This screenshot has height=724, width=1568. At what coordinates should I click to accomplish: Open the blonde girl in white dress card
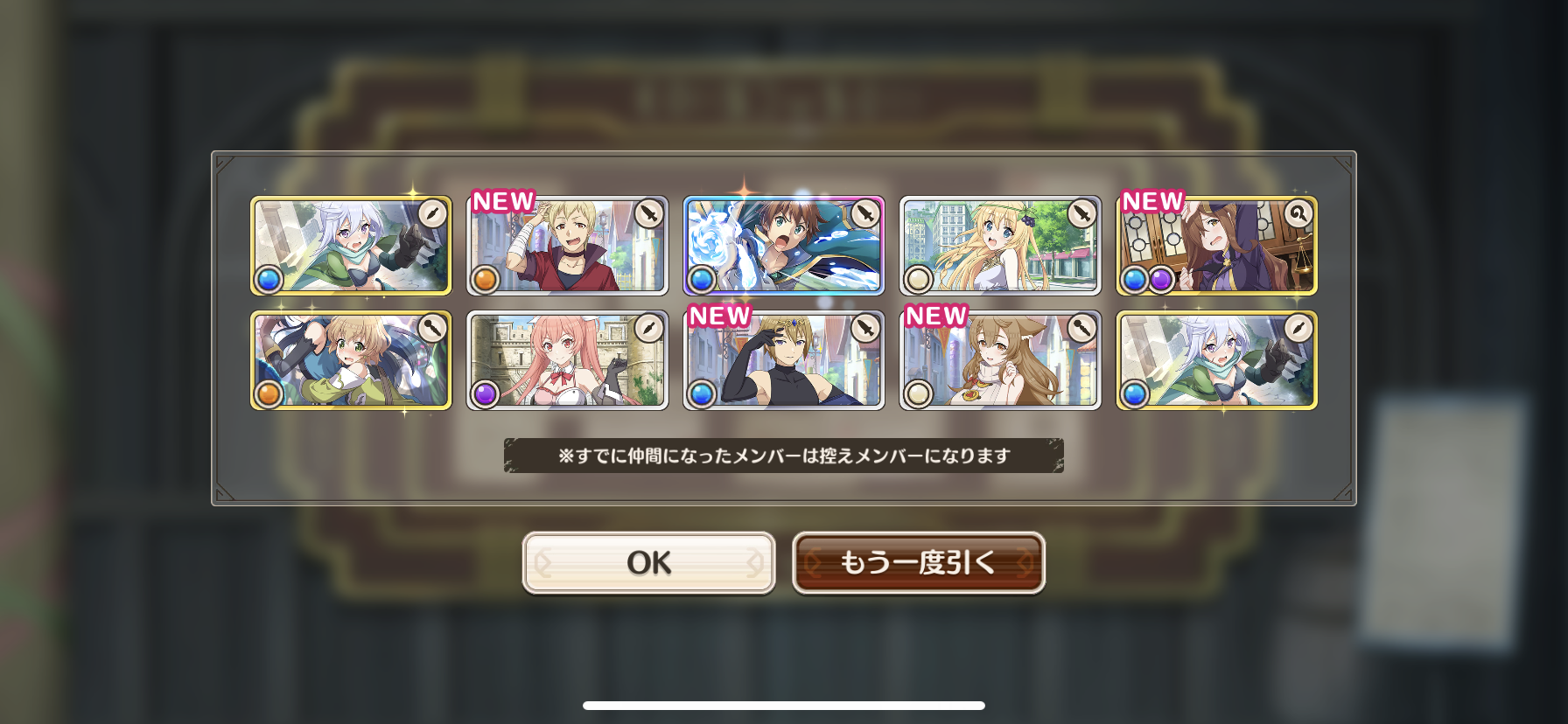coord(1000,246)
